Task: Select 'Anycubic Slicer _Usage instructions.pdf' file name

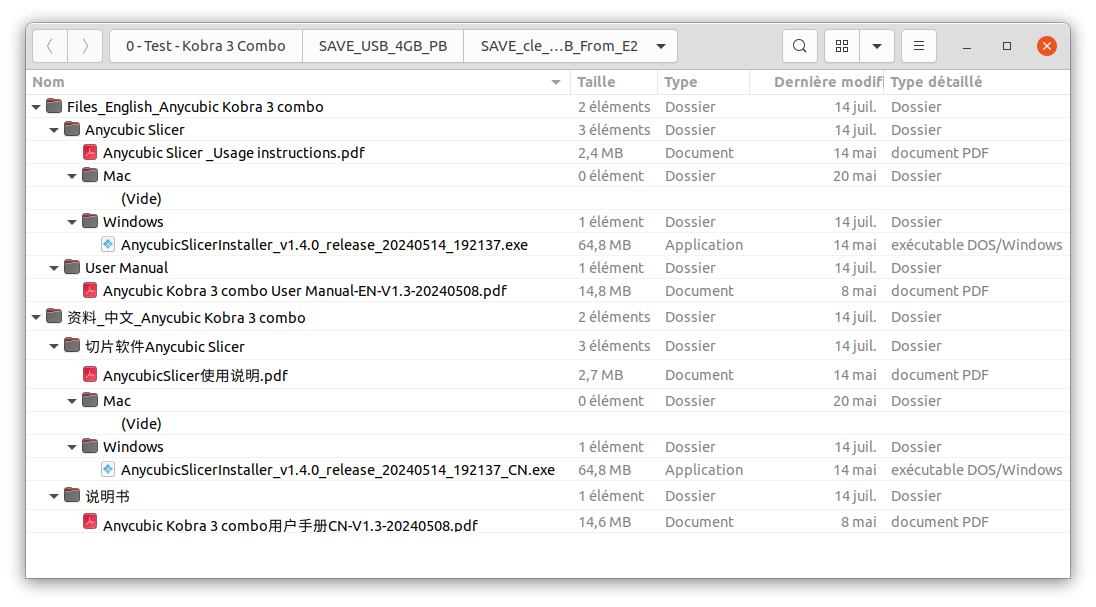Action: tap(234, 153)
